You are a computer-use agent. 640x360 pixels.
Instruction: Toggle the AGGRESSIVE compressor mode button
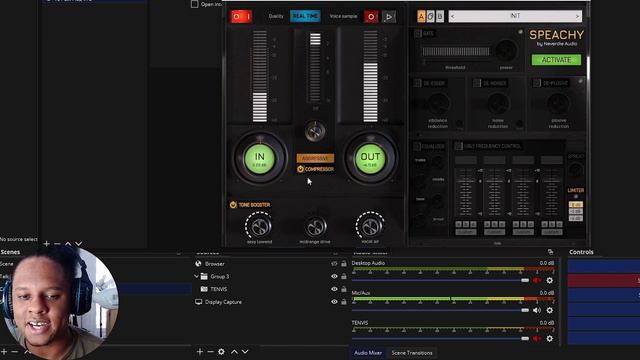(x=315, y=158)
